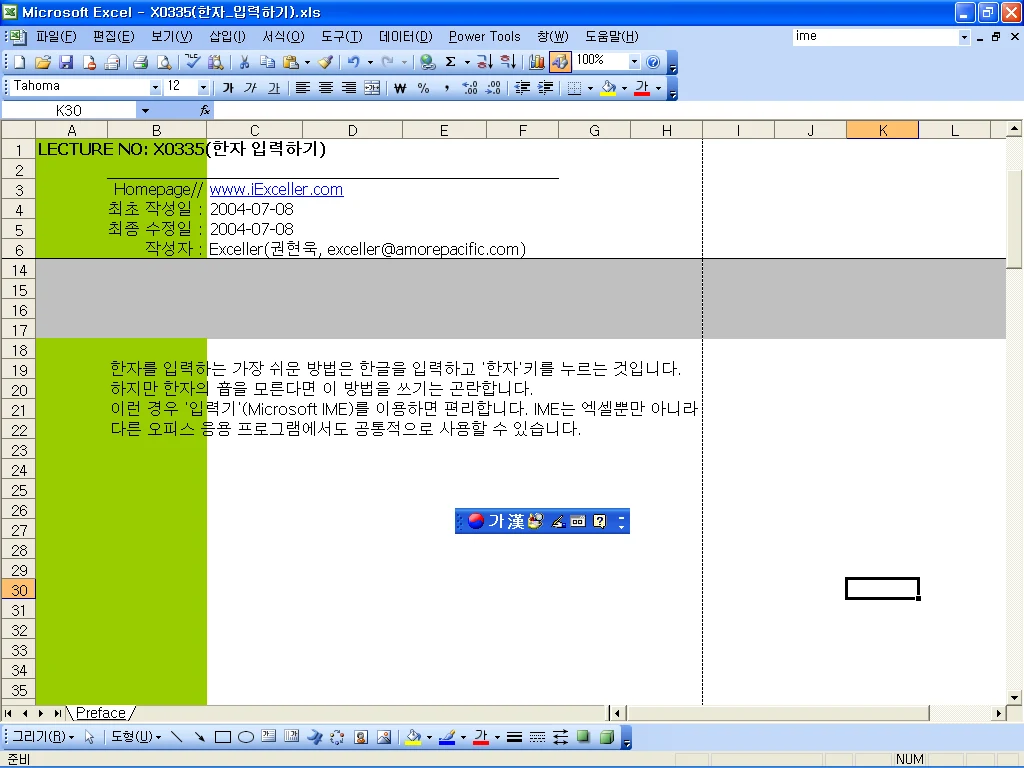Open Excel Help question mark icon
This screenshot has height=768, width=1024.
coord(652,62)
